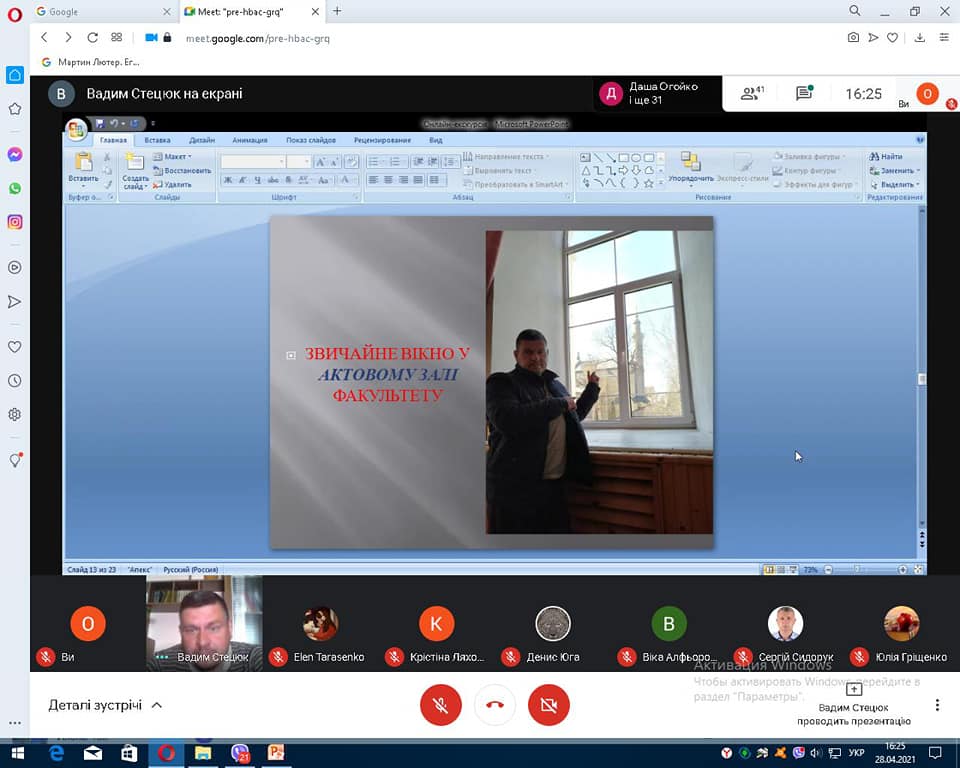Click the Opera snapshot camera icon
Screen dimensions: 960x768
click(x=853, y=37)
